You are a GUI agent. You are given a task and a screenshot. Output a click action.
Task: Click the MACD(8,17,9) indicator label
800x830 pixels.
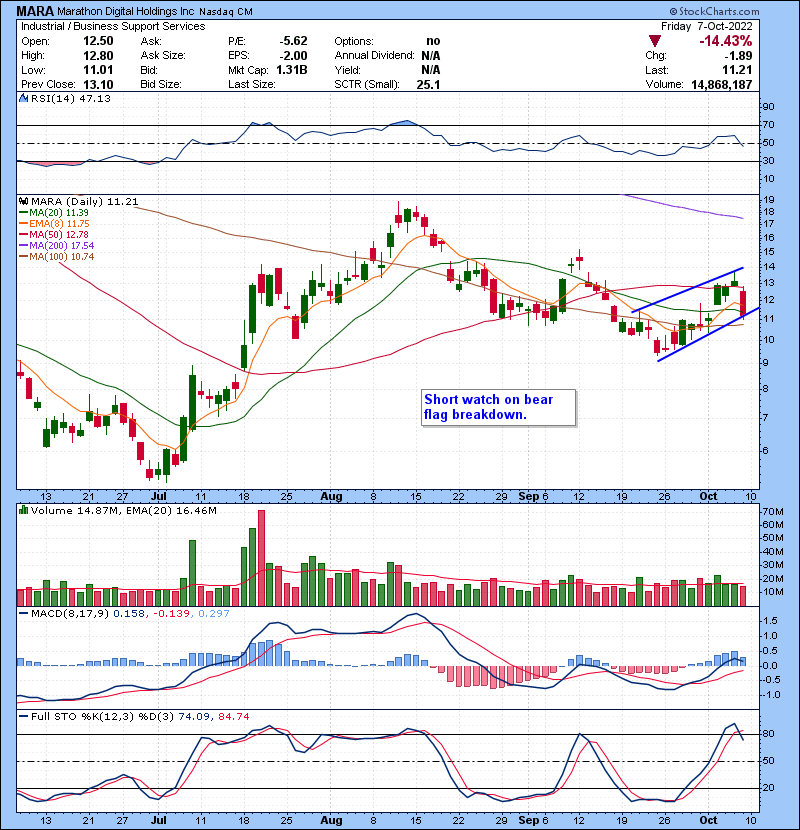(x=70, y=614)
